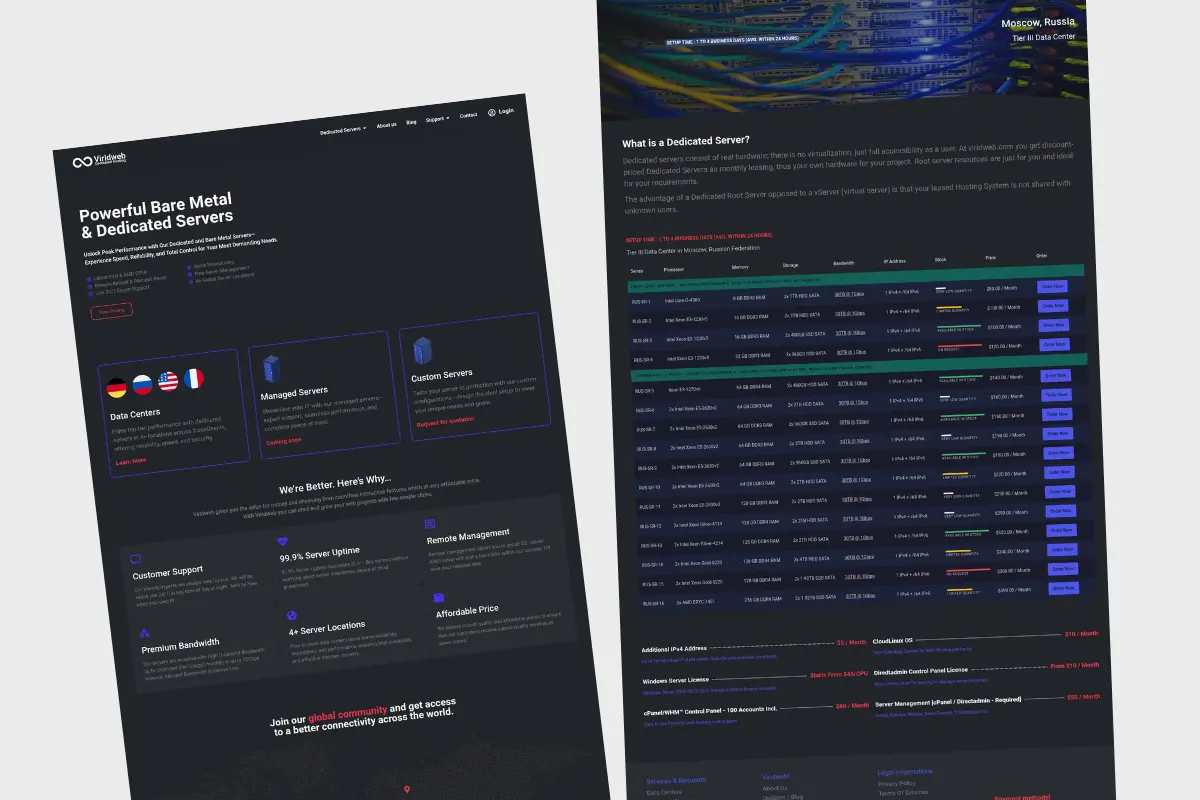Select the German flag icon
This screenshot has width=1200, height=800.
point(117,388)
